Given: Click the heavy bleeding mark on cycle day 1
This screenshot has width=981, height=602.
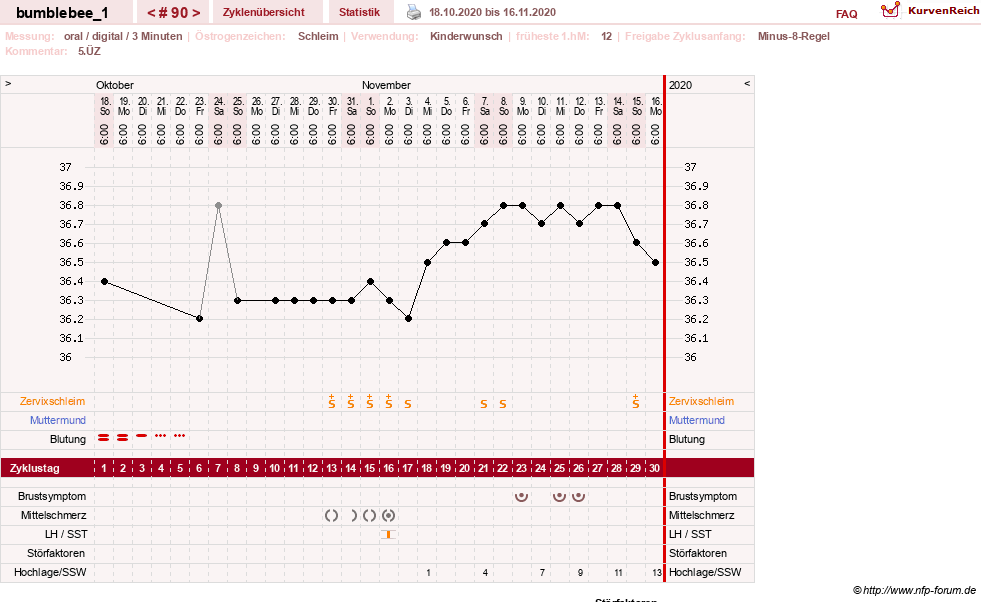Looking at the screenshot, I should click(x=104, y=437).
